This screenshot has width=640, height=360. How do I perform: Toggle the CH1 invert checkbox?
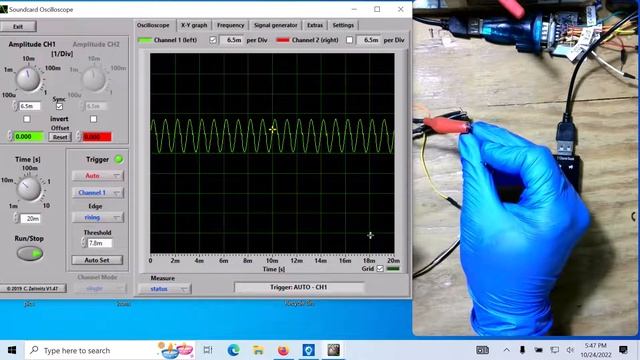tap(27, 119)
